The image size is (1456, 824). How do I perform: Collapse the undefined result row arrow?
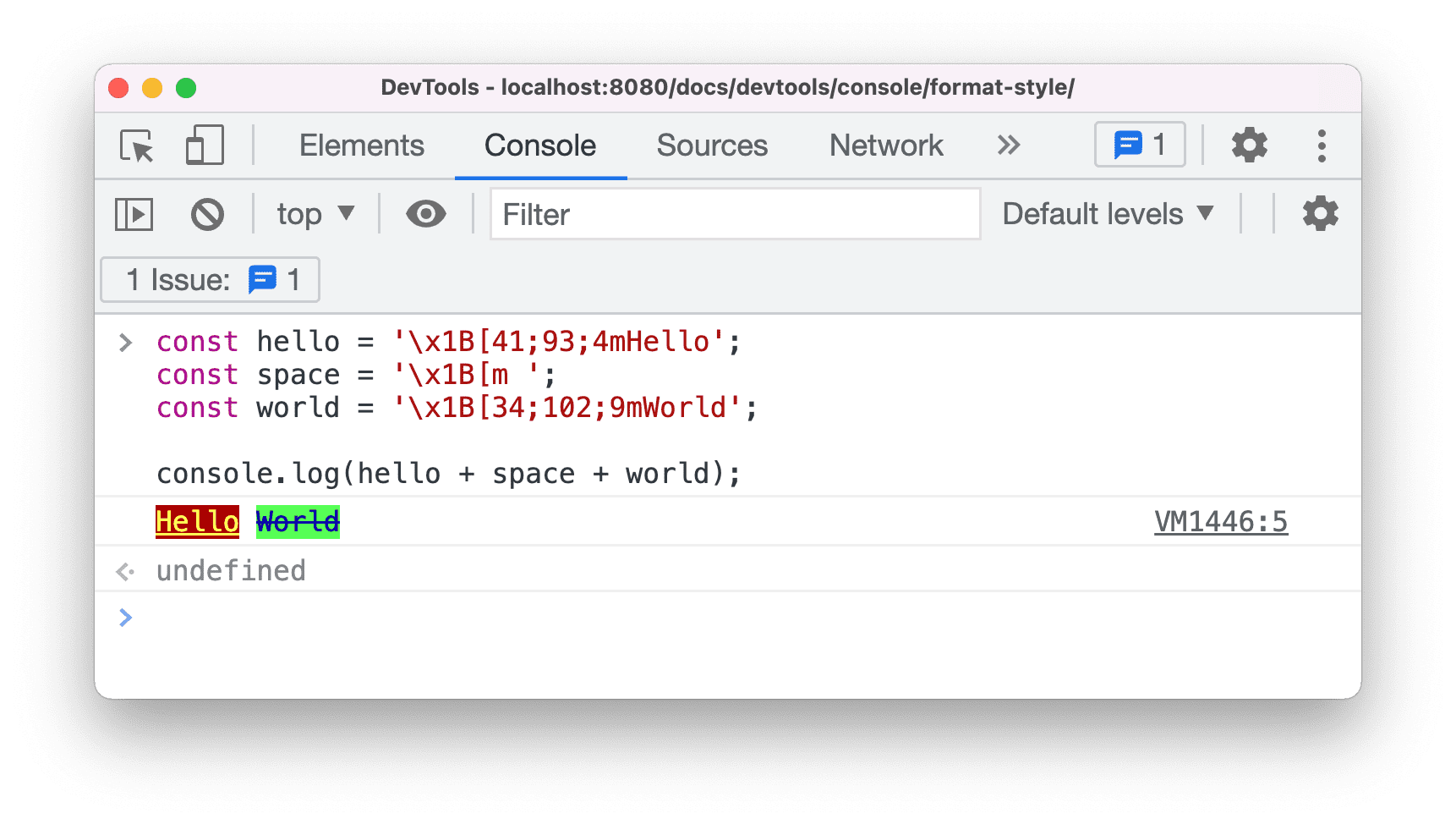click(x=125, y=570)
